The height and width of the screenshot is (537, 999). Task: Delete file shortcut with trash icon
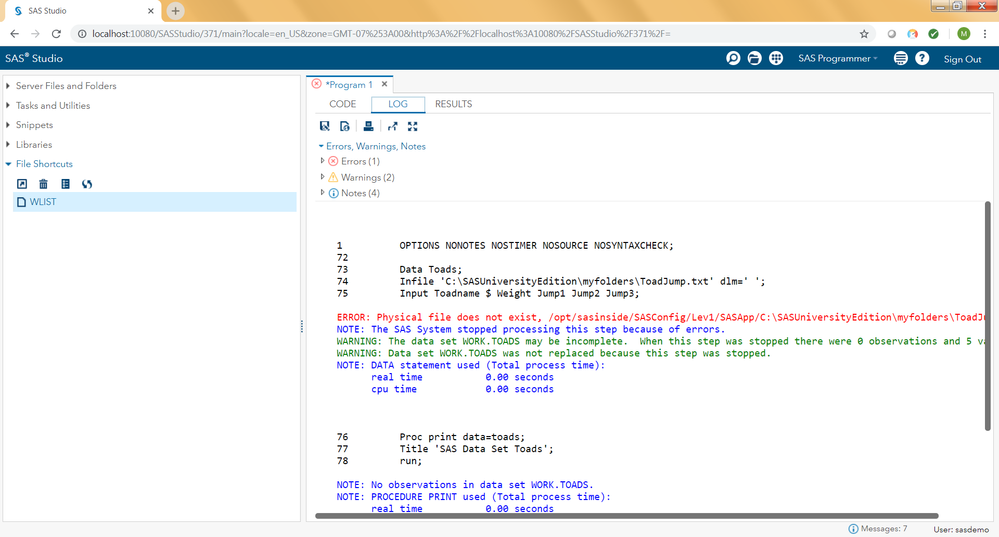43,184
